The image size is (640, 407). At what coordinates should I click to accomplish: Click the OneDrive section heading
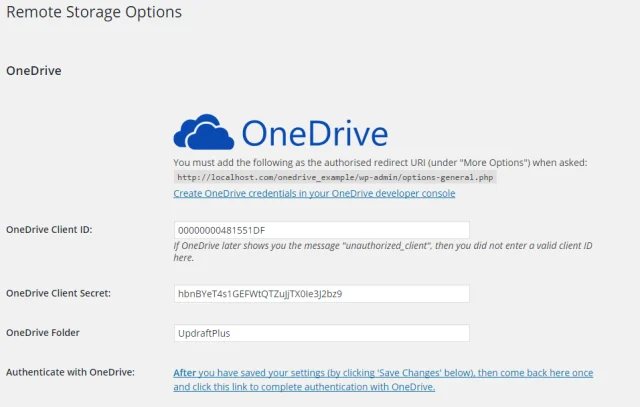pos(34,71)
